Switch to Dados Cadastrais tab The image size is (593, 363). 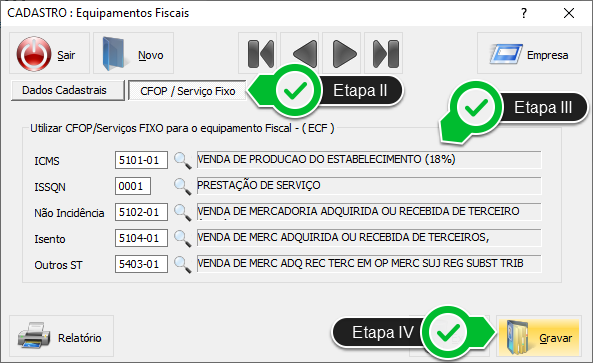click(68, 90)
